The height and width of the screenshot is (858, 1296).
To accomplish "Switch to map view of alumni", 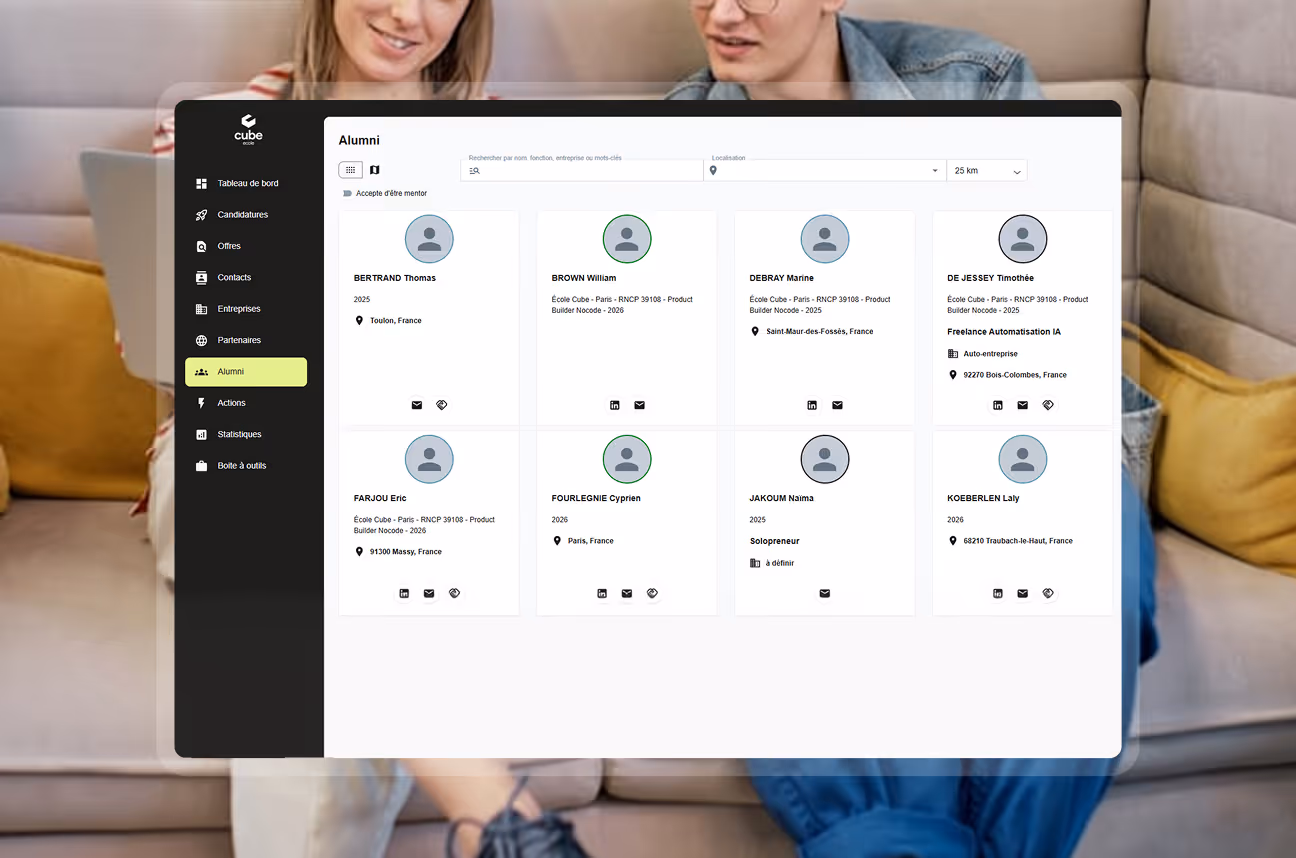I will tap(375, 170).
